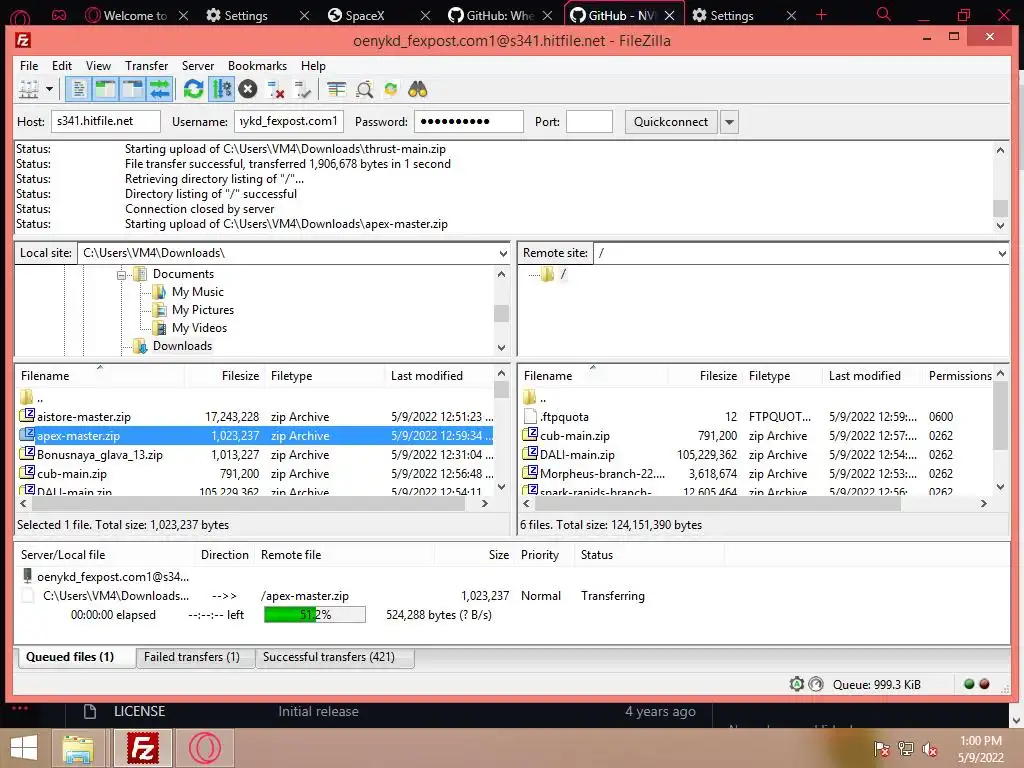Search for files with binoculars icon
Image resolution: width=1024 pixels, height=768 pixels.
[418, 89]
